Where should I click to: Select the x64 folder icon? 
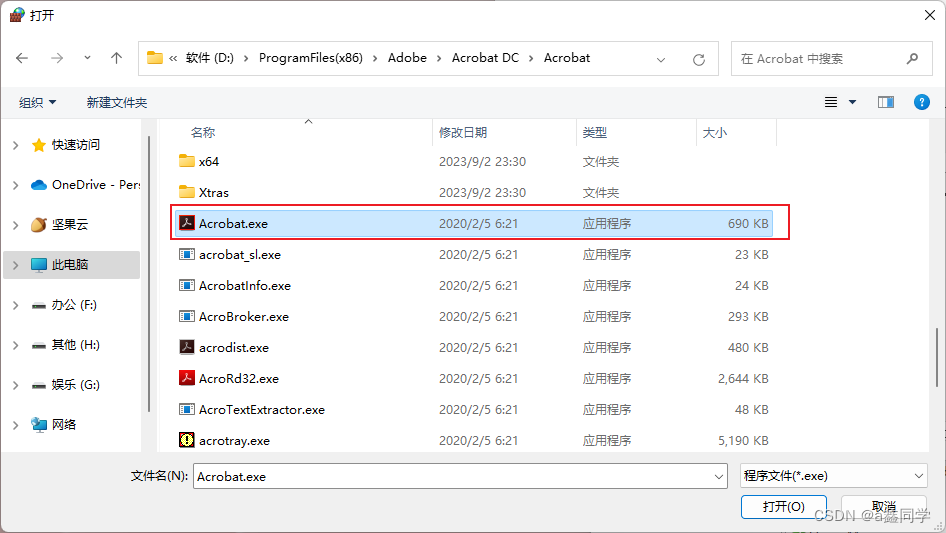pos(186,161)
